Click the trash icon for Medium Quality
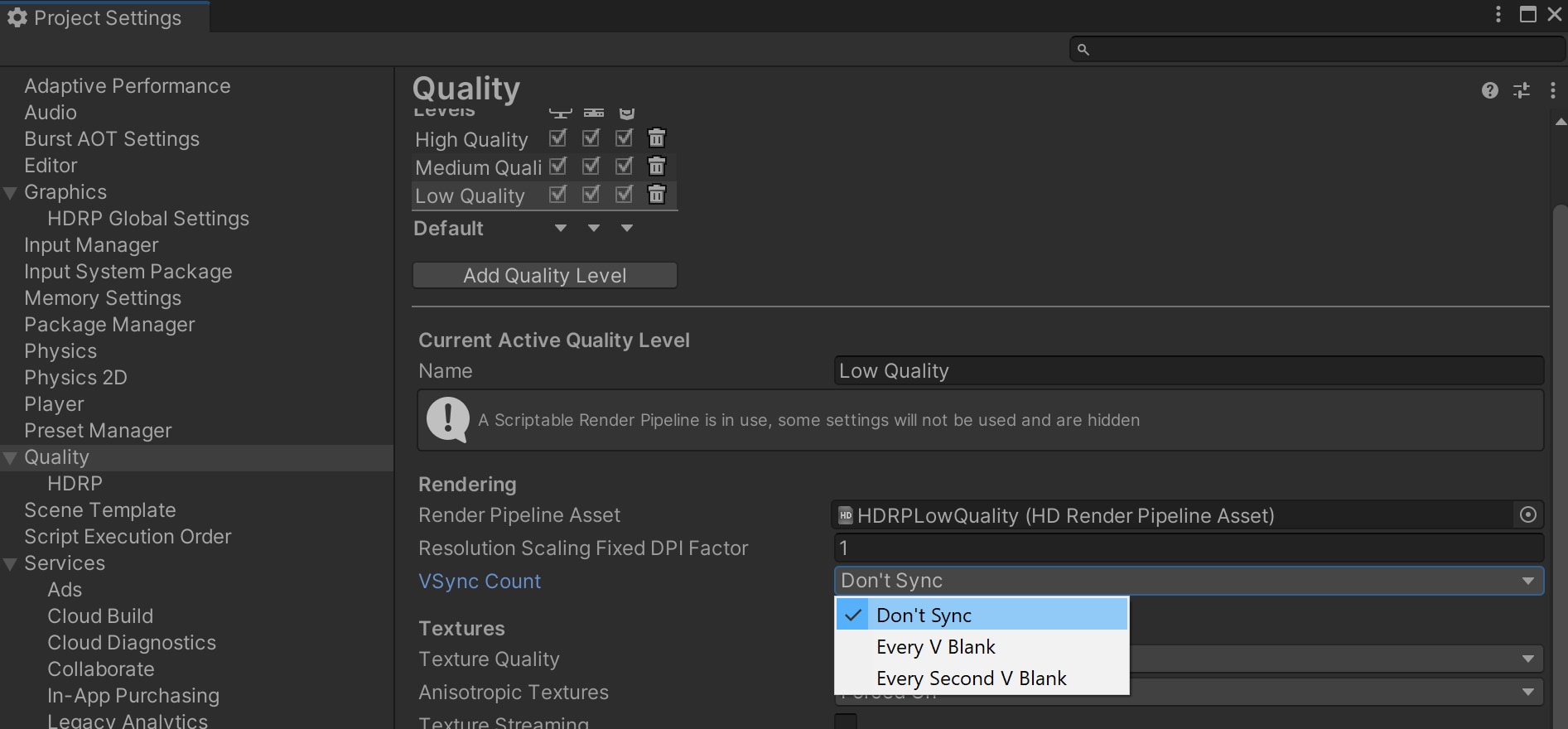This screenshot has width=1568, height=729. [656, 167]
